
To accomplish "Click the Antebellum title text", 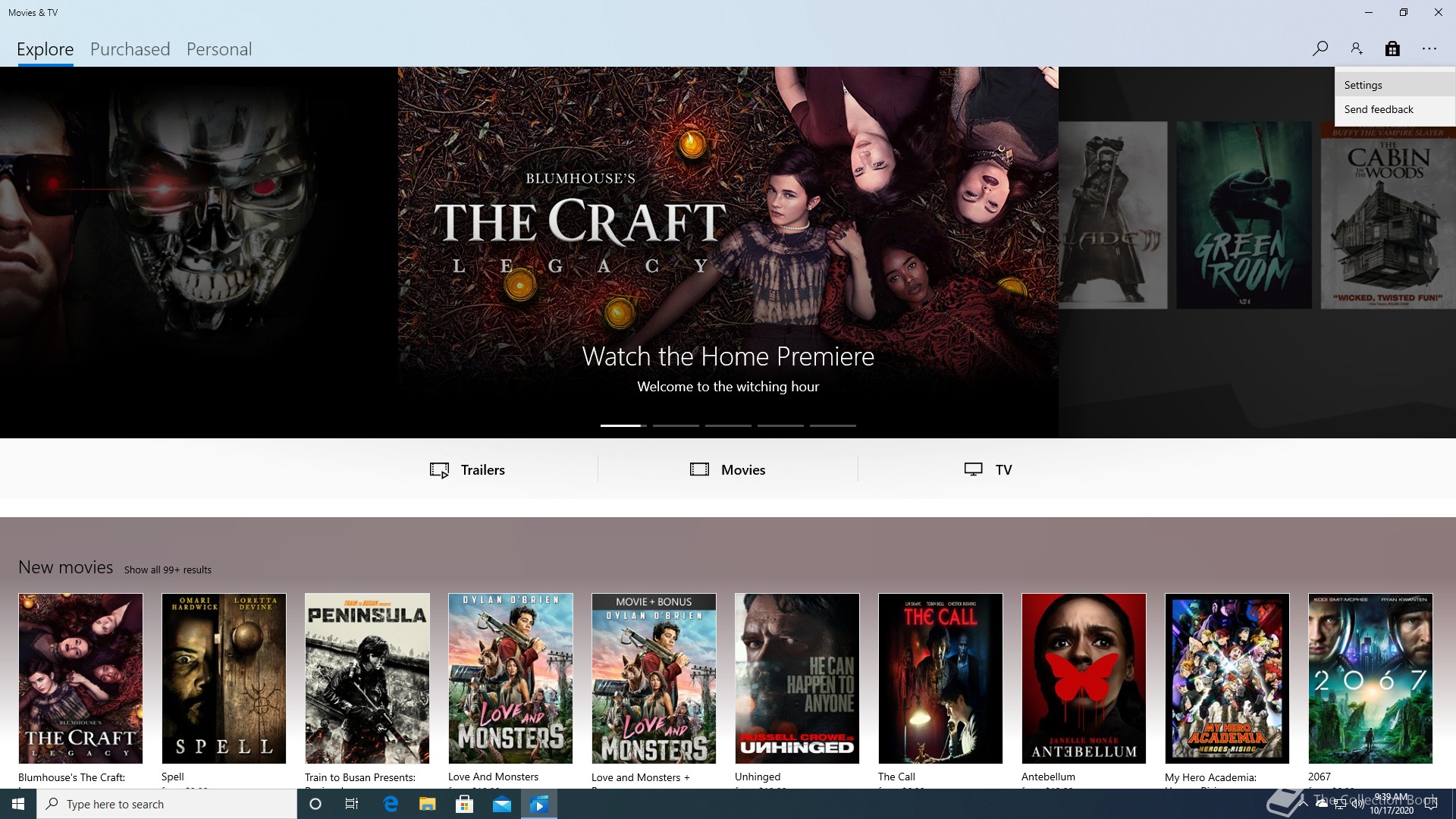I will pyautogui.click(x=1048, y=777).
